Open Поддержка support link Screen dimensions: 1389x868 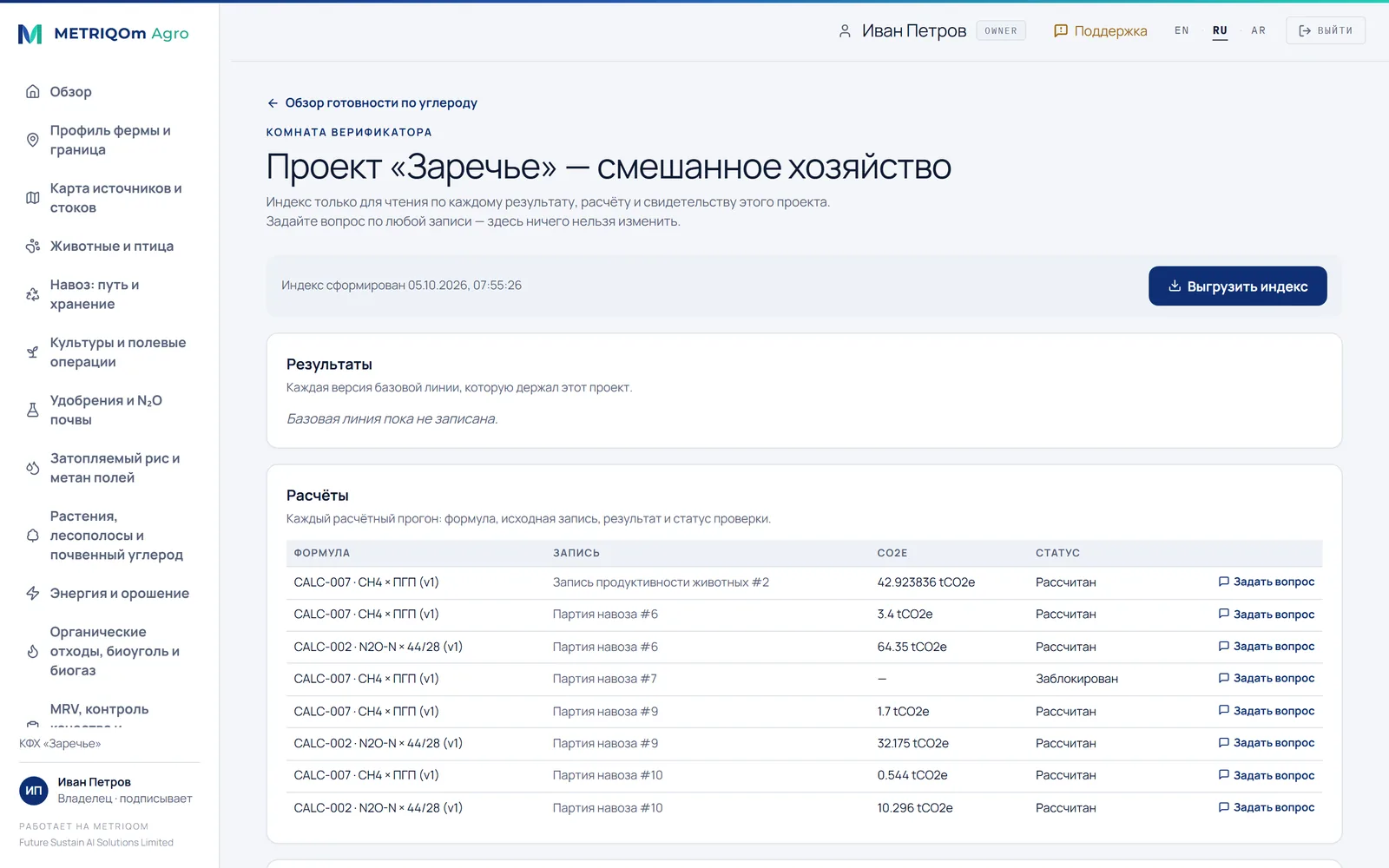(1100, 31)
